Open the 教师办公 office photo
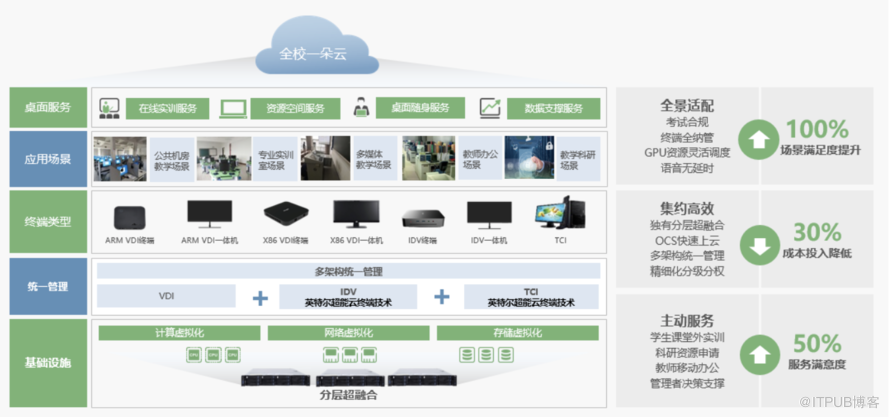 point(429,158)
